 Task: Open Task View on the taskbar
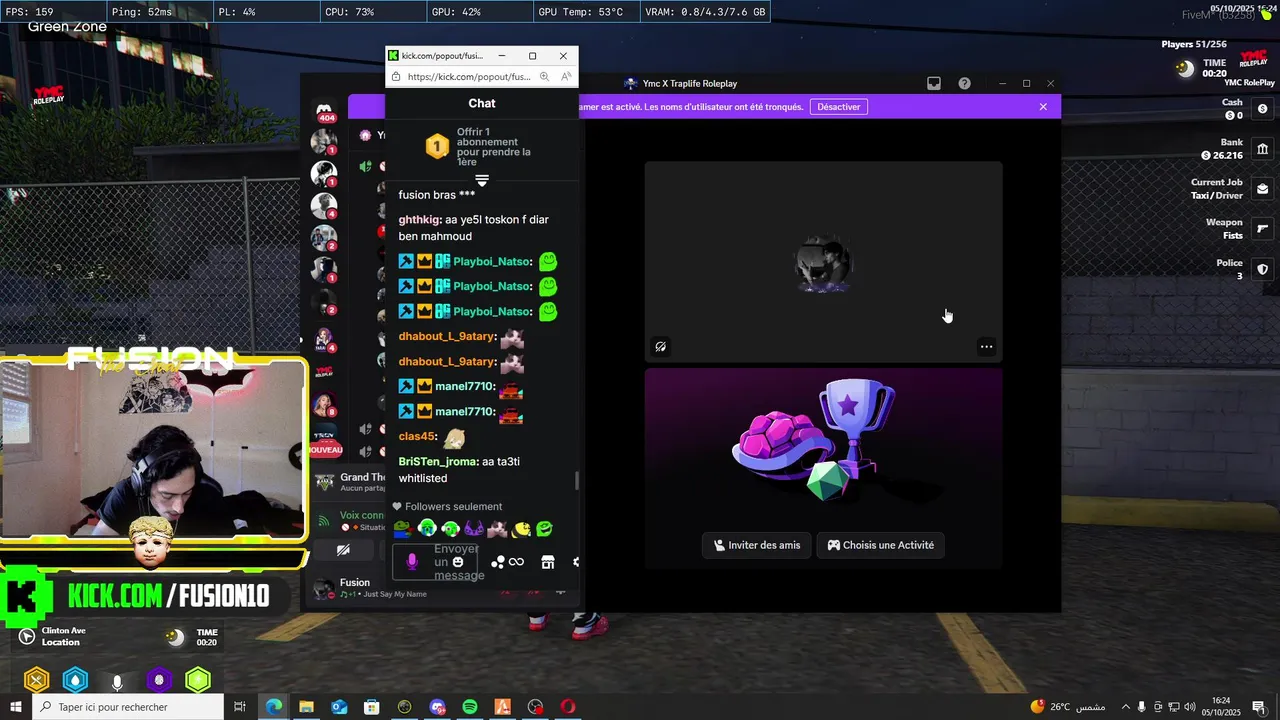(240, 707)
